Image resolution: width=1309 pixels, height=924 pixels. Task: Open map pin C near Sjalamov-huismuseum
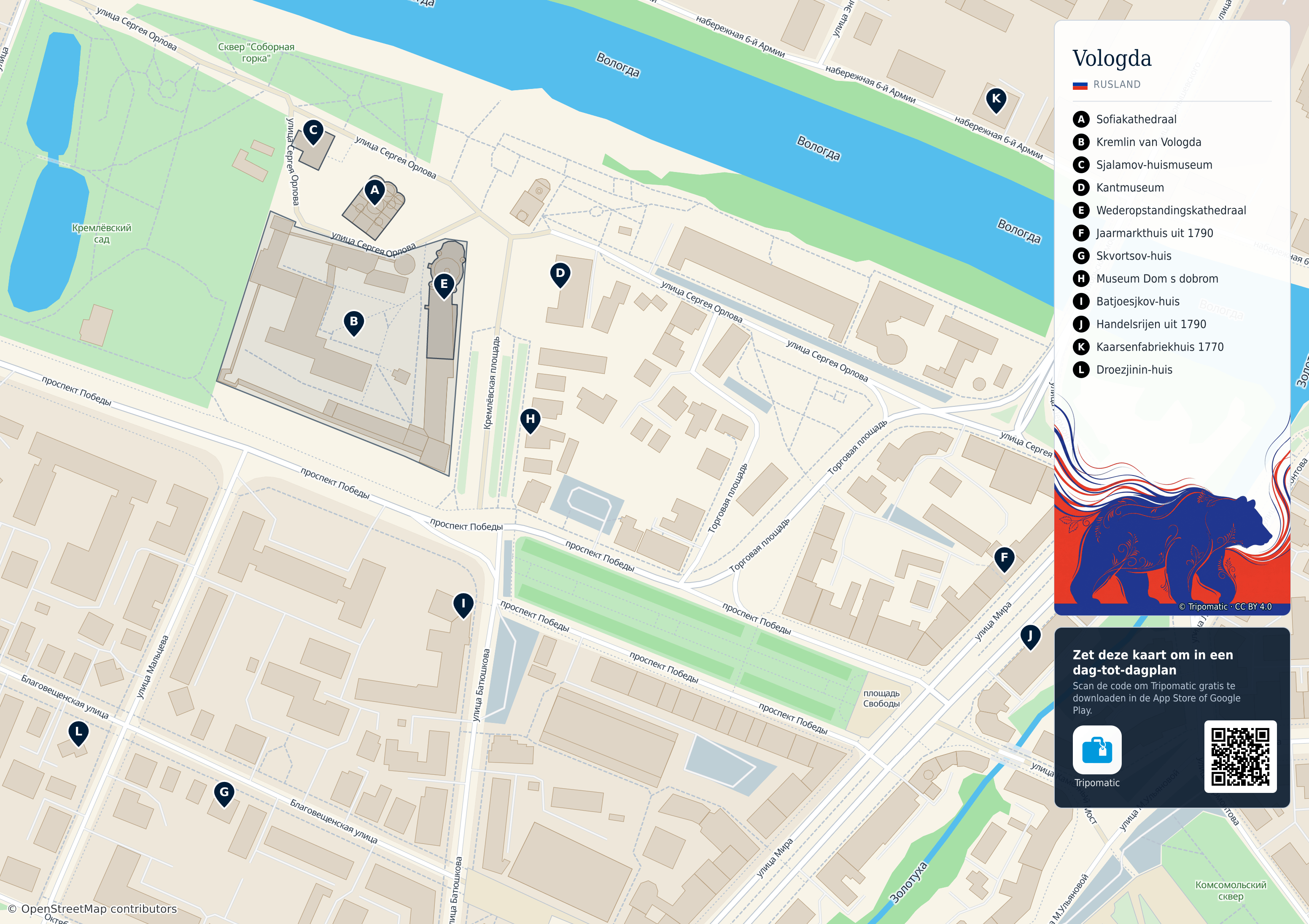pos(313,132)
